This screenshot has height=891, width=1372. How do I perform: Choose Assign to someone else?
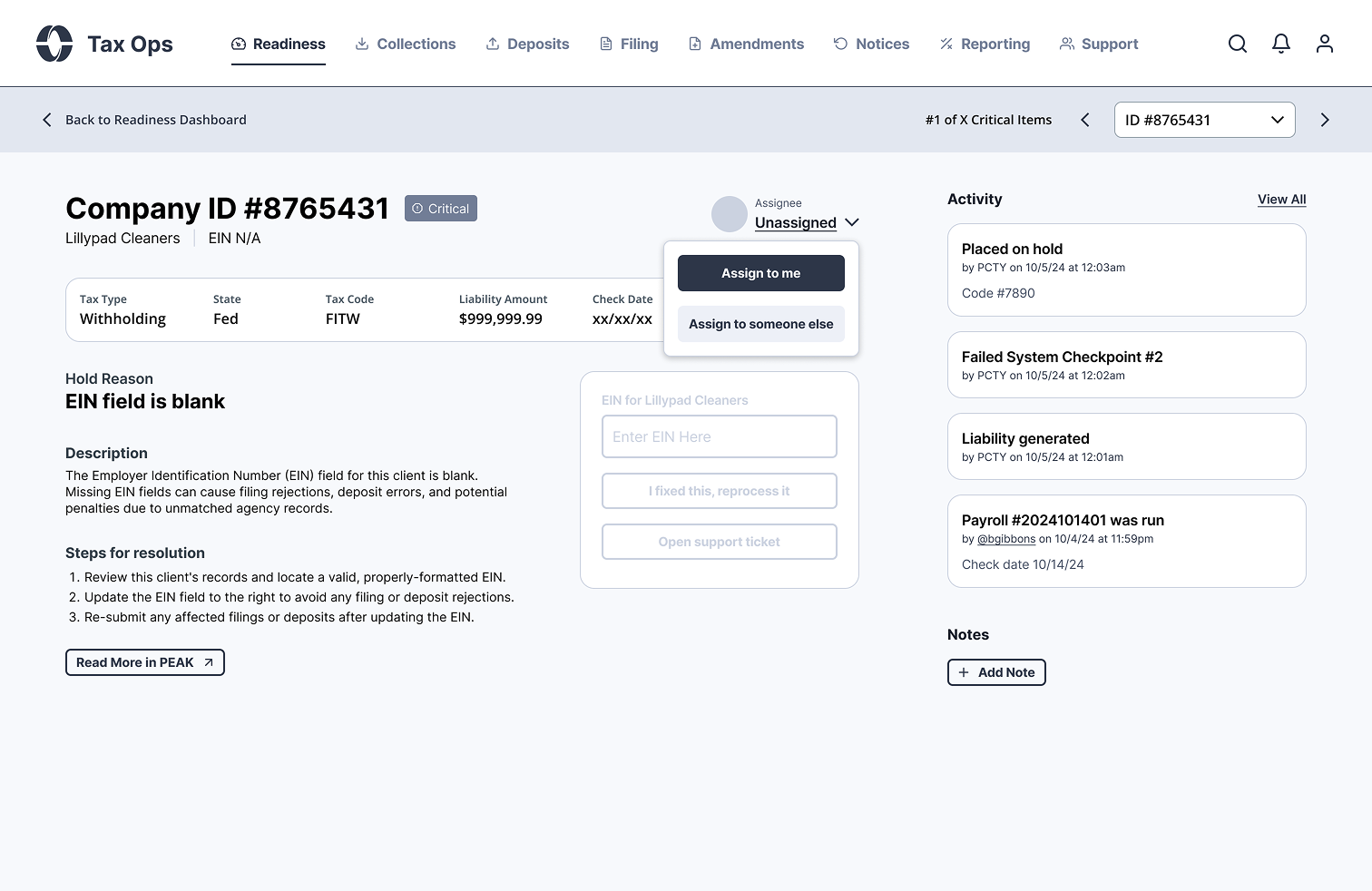(x=760, y=324)
